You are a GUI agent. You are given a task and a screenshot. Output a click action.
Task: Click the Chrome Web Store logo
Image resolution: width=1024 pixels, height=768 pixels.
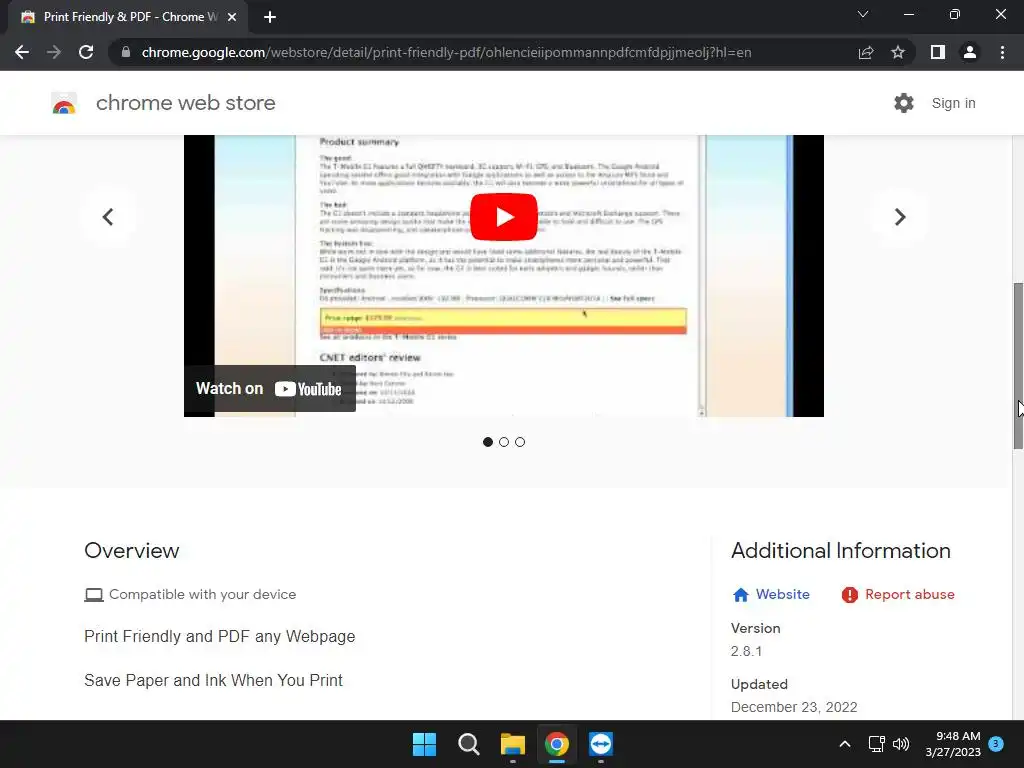(64, 103)
